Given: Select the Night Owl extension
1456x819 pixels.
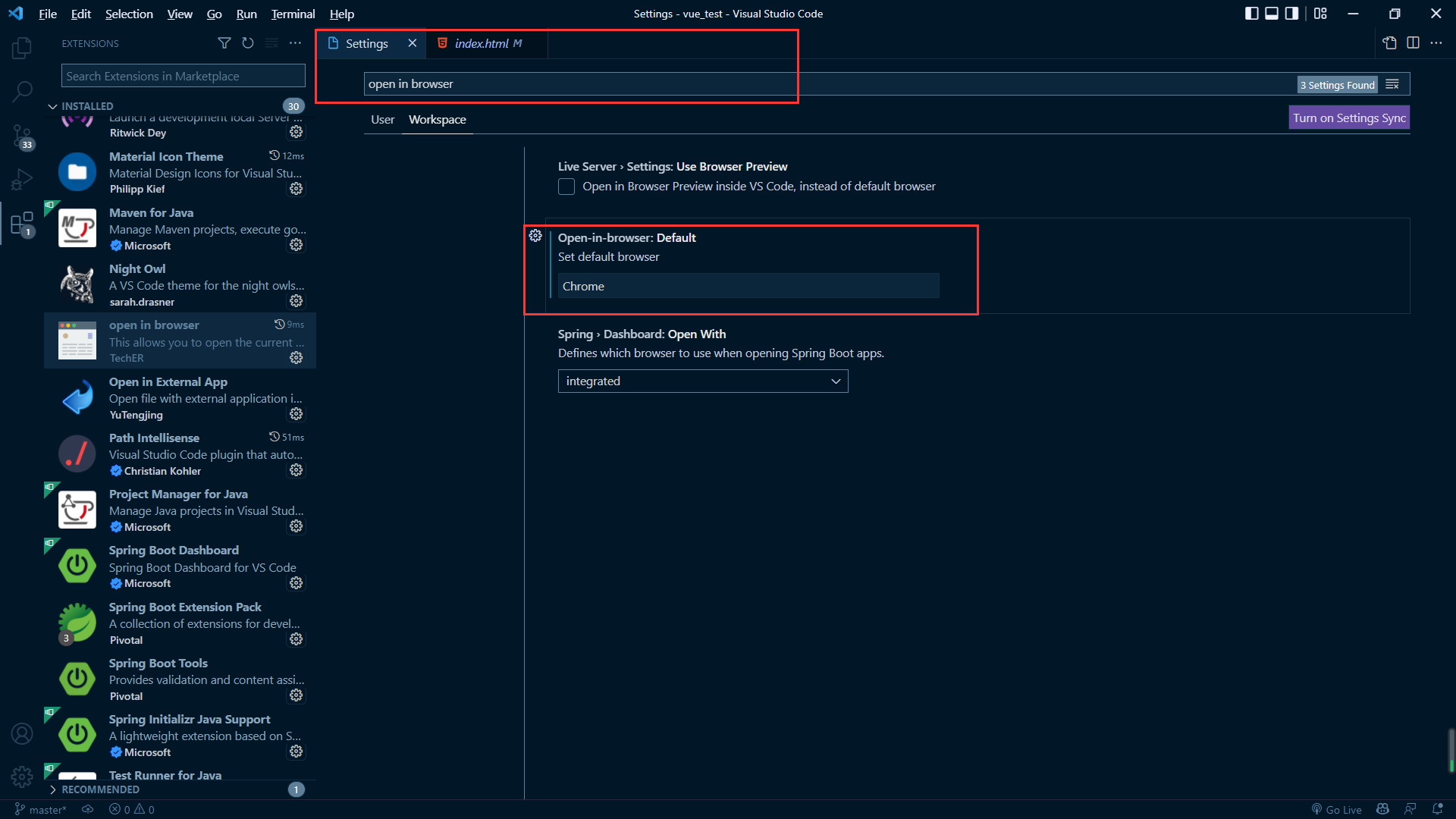Looking at the screenshot, I should pos(180,284).
